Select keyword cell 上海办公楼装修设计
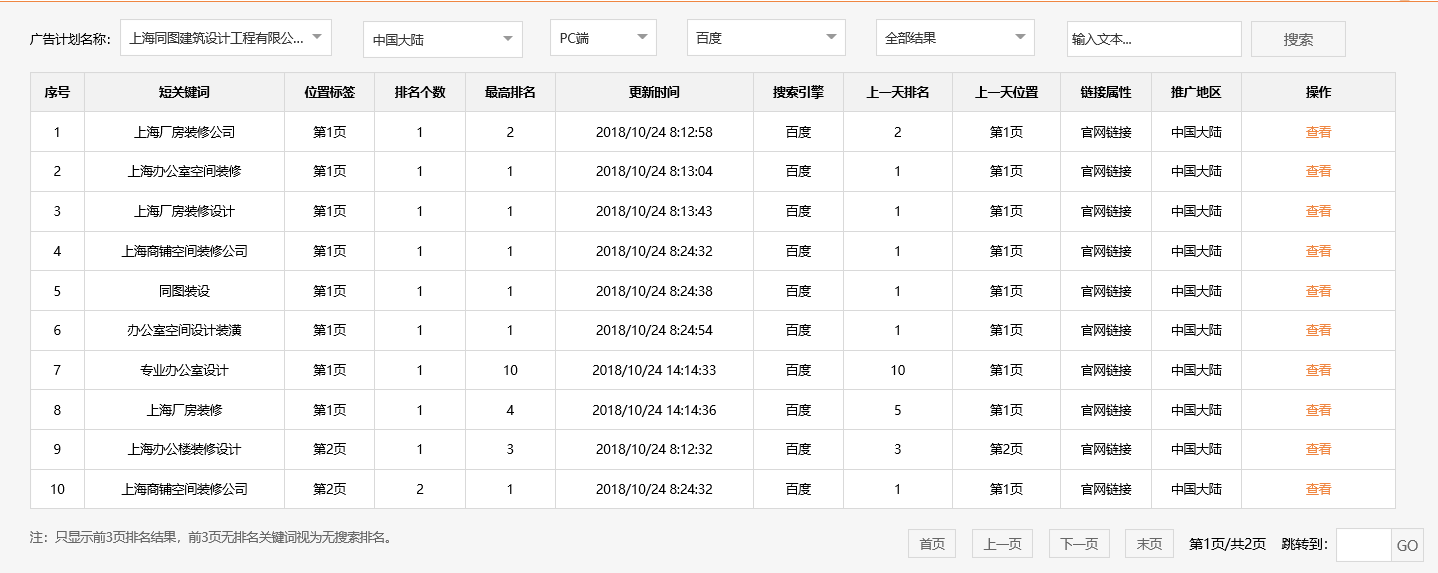This screenshot has height=573, width=1438. coord(184,449)
